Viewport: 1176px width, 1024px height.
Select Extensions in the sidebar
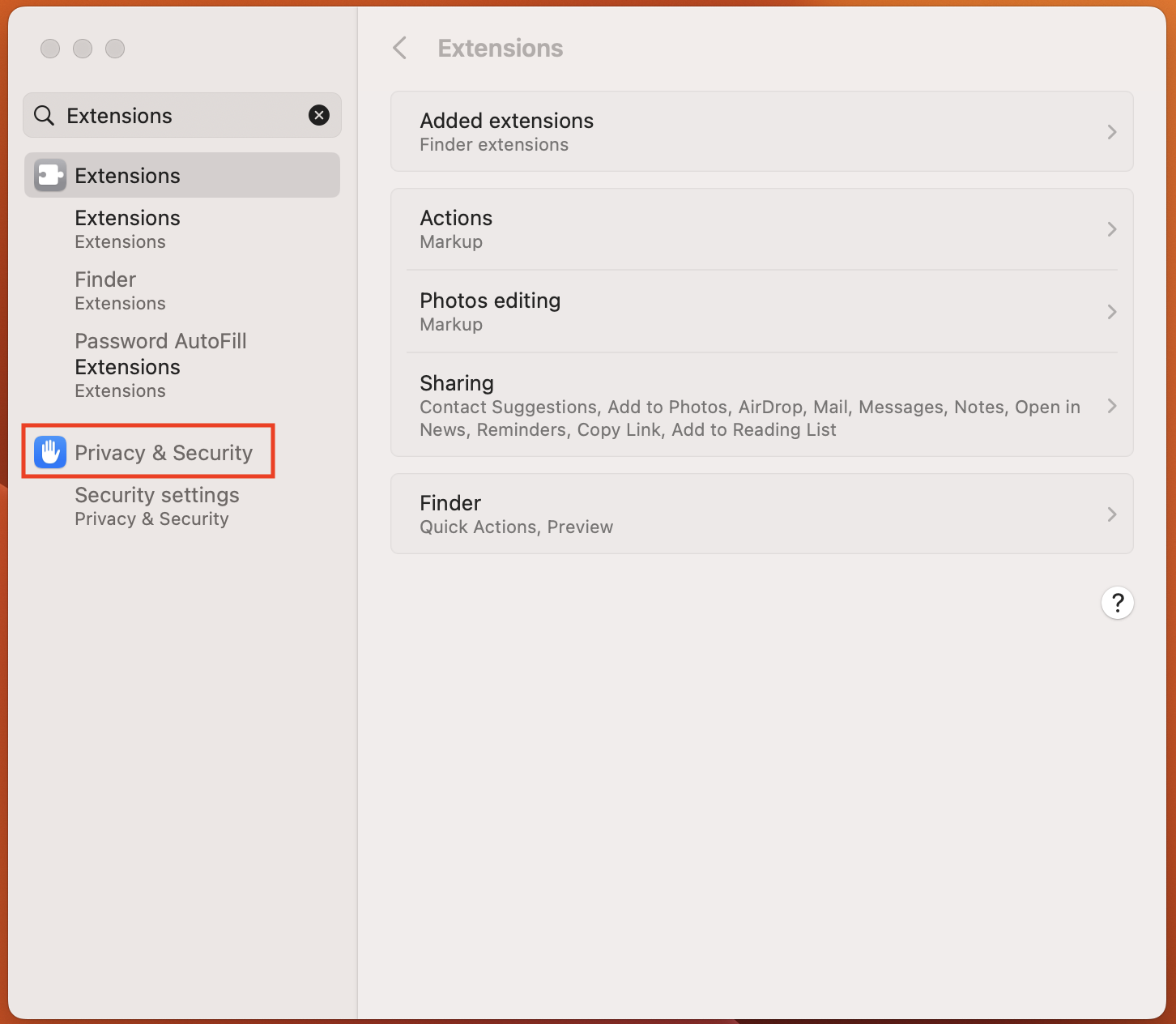(182, 175)
